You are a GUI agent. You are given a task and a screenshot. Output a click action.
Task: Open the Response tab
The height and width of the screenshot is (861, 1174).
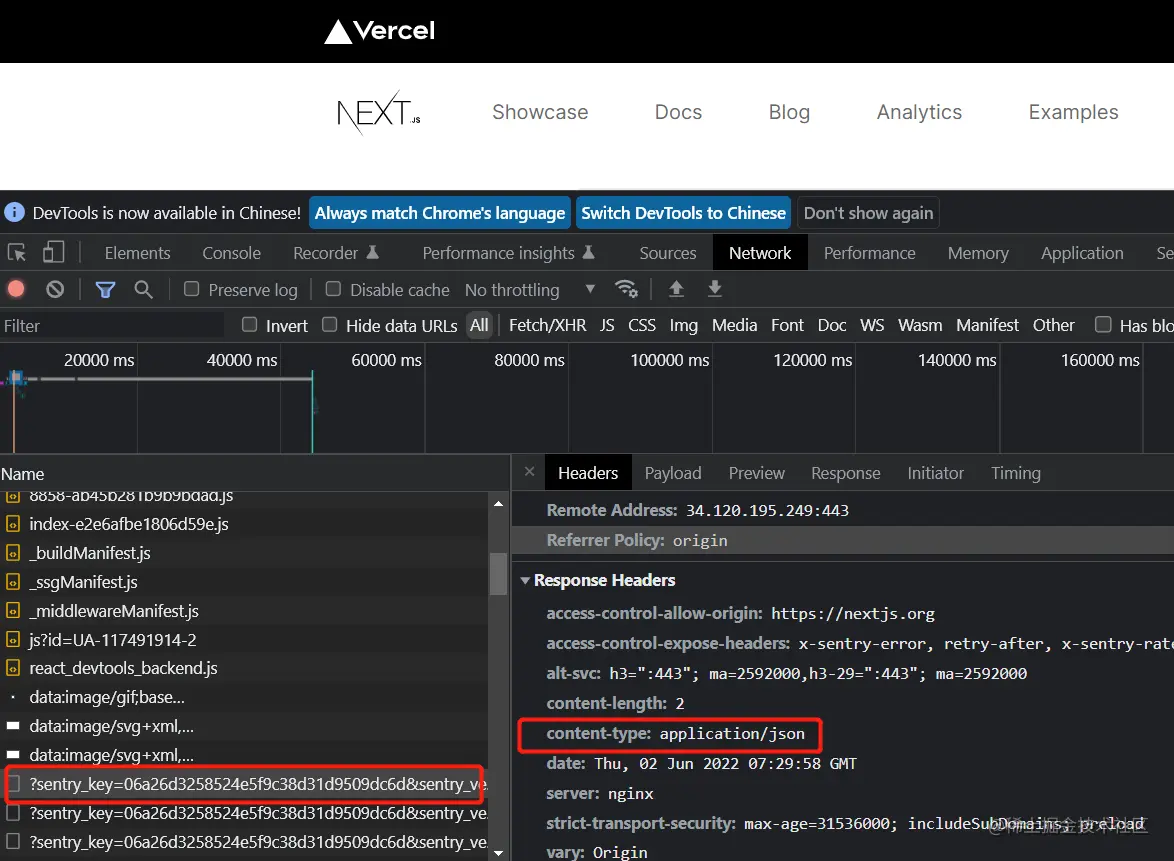845,473
